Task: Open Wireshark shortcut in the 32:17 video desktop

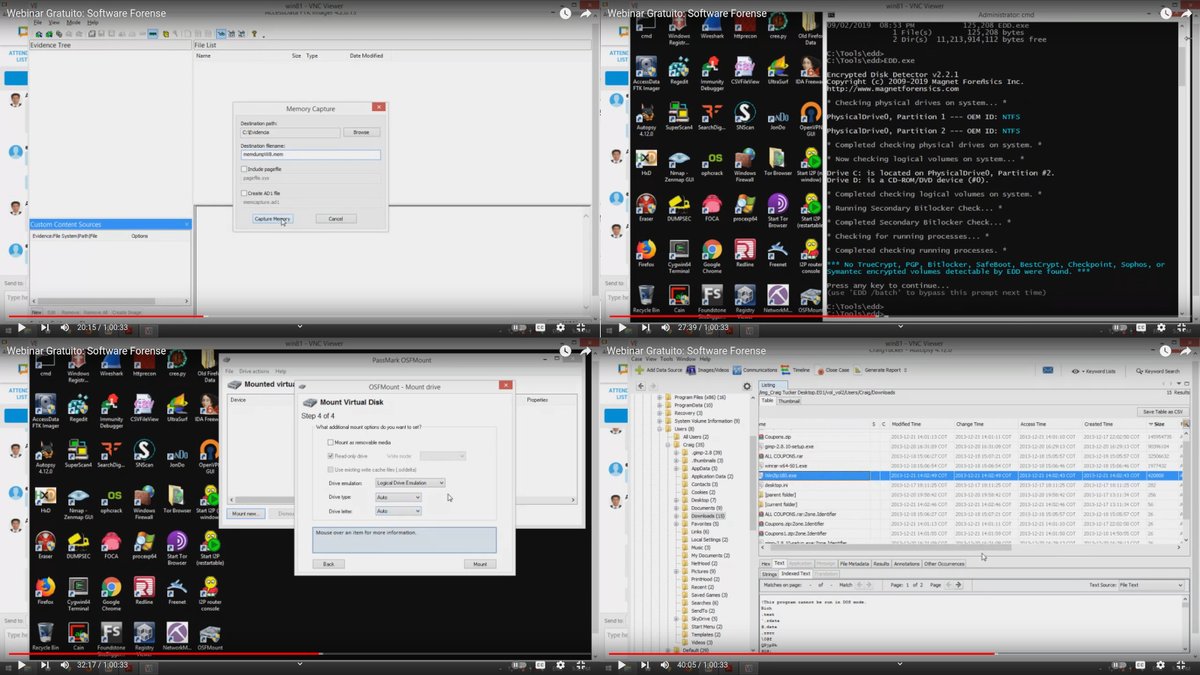Action: coord(112,361)
